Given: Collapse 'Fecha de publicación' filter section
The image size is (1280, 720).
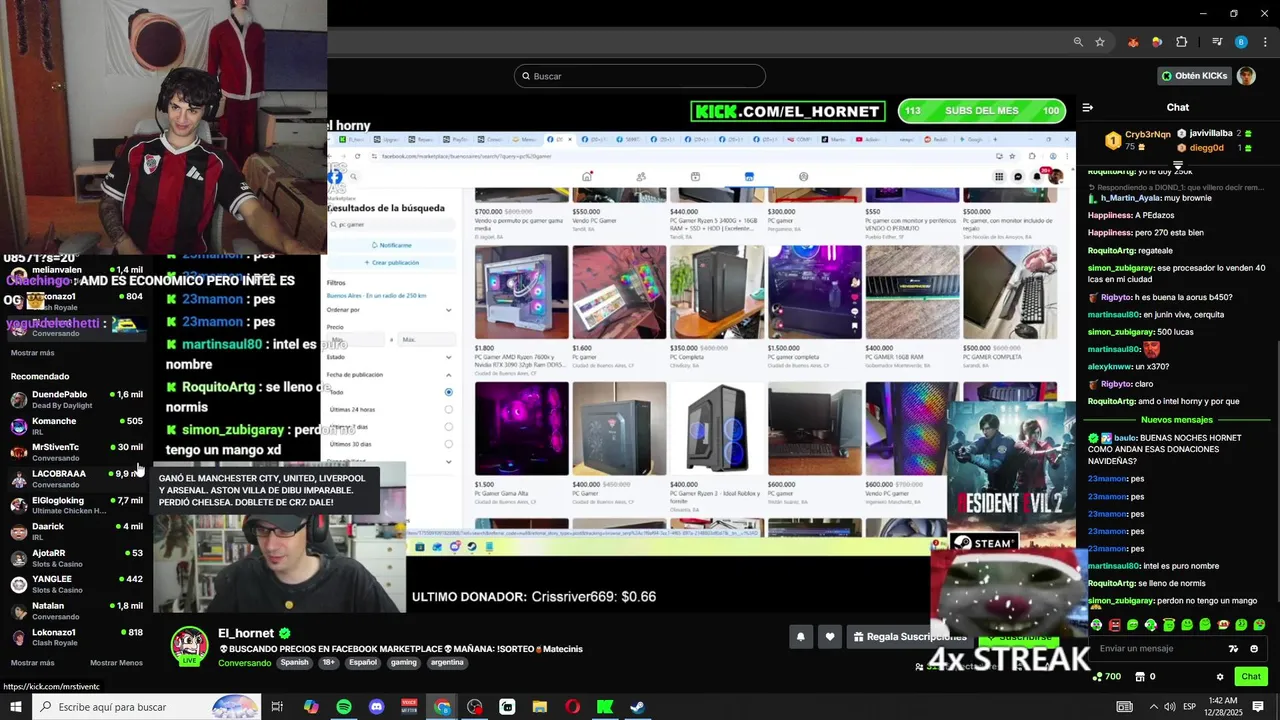Looking at the screenshot, I should coord(448,375).
